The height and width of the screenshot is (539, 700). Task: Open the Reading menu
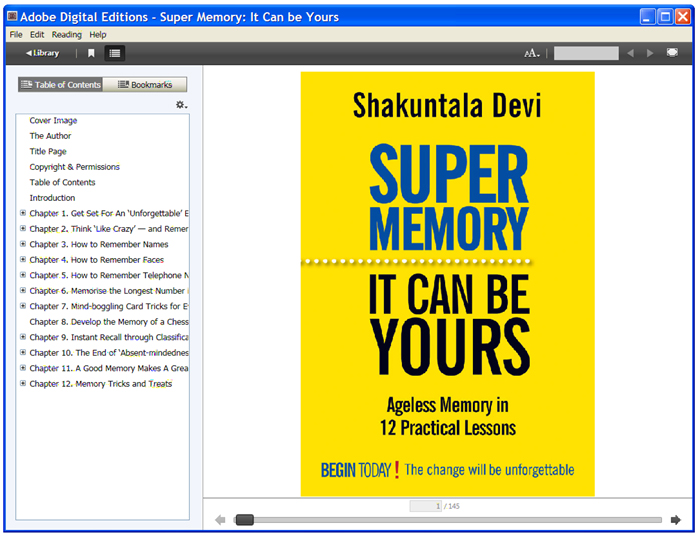click(x=67, y=34)
